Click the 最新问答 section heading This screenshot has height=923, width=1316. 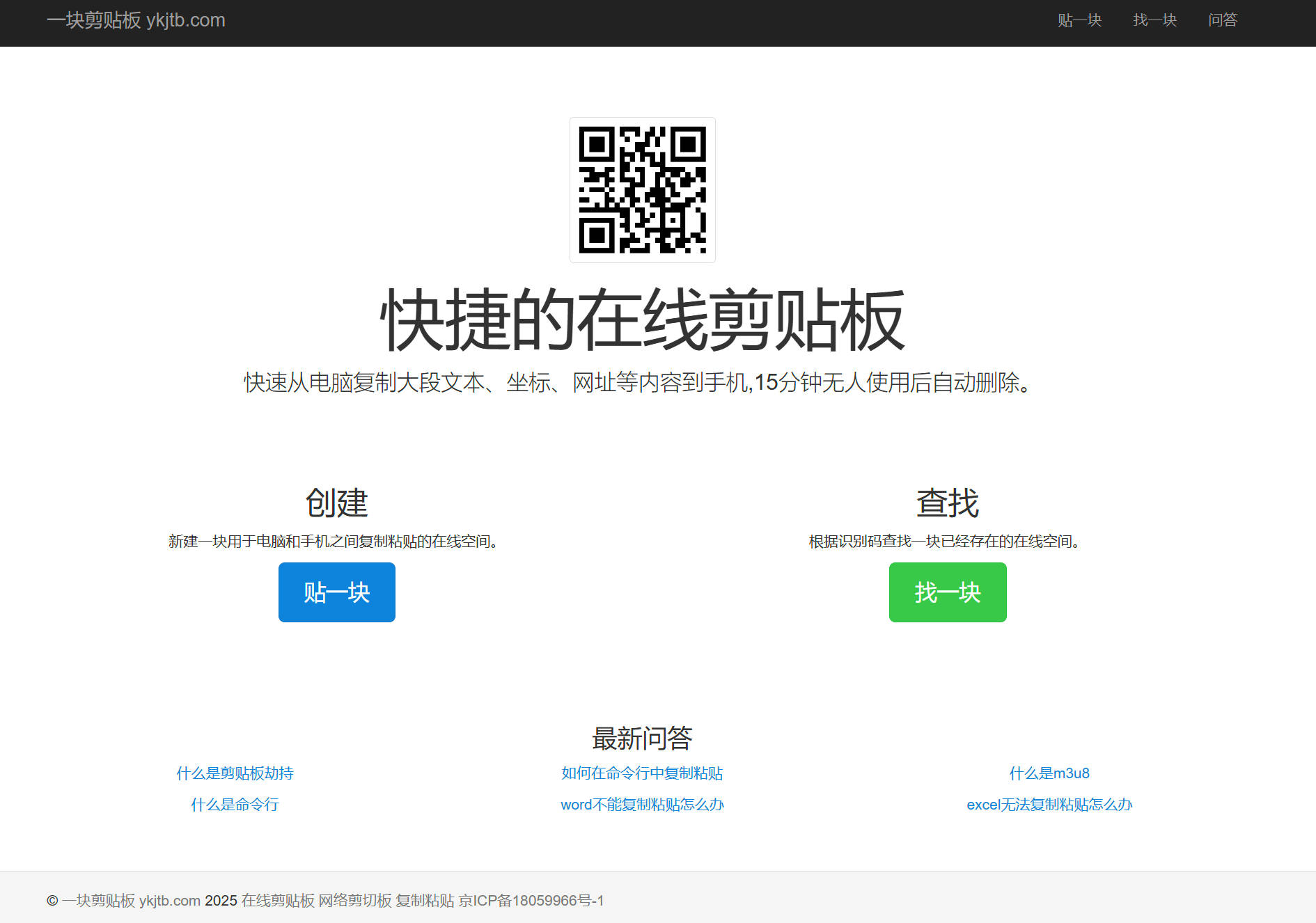(x=642, y=739)
